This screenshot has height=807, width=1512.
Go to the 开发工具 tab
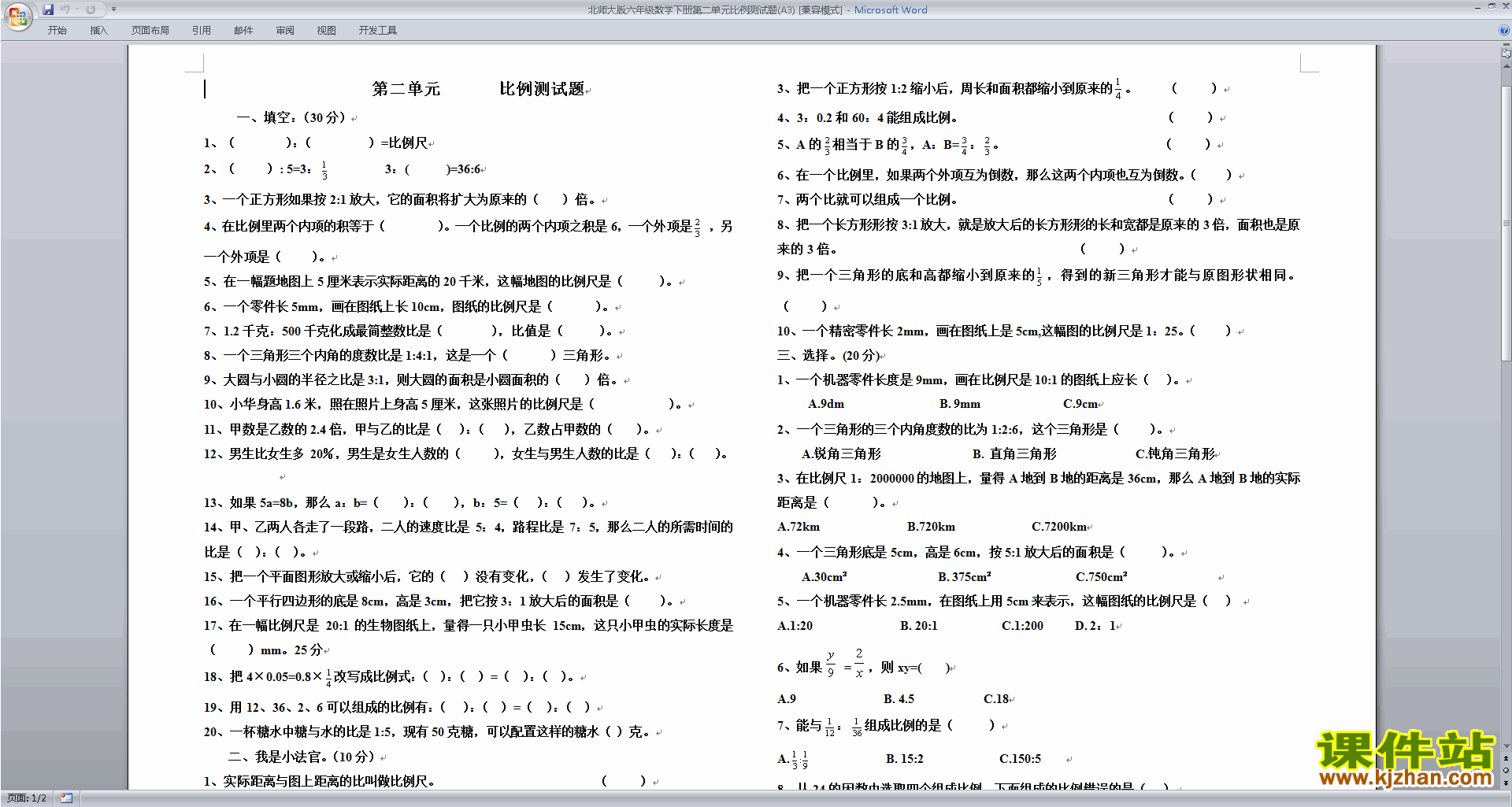[x=377, y=31]
